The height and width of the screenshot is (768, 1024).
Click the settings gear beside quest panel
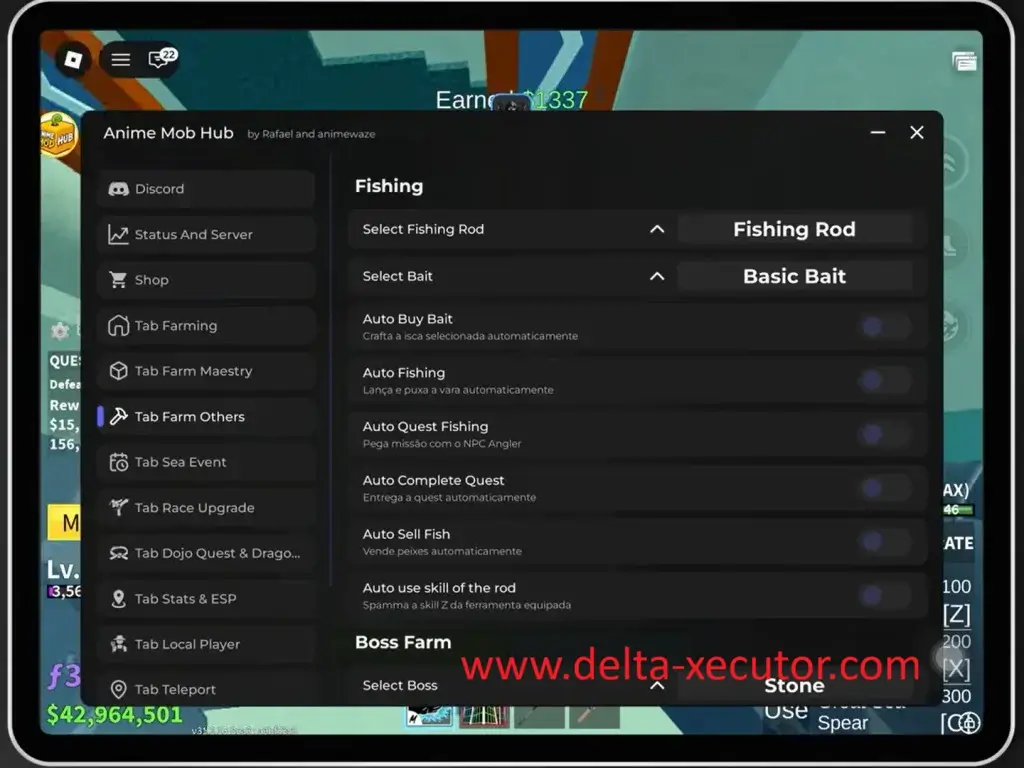[60, 330]
